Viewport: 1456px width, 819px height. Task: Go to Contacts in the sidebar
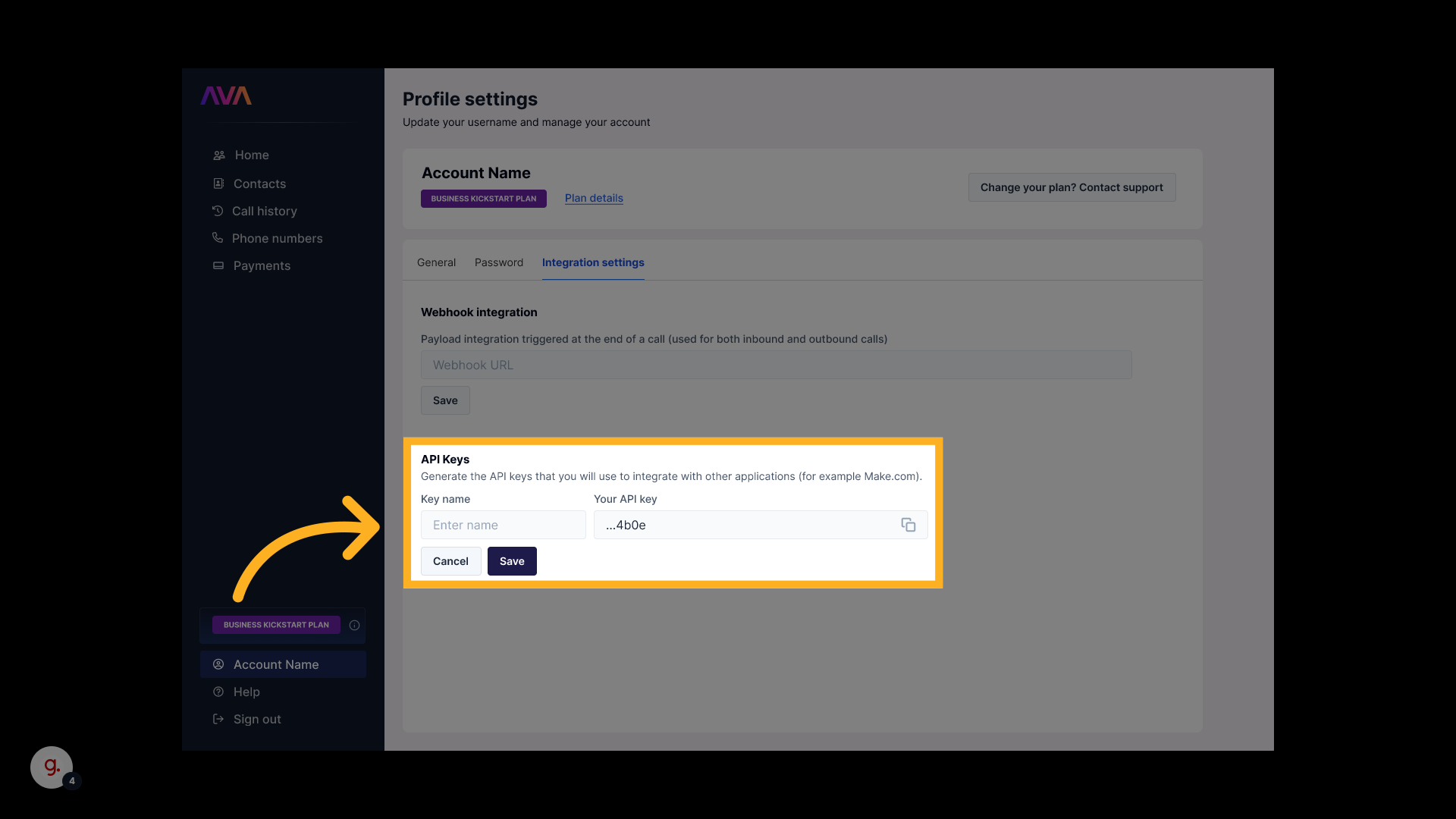click(259, 184)
